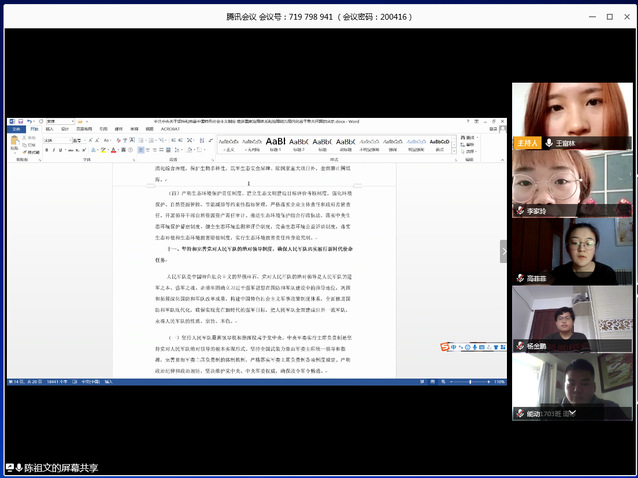Click the microphone icon beside 李家玲

[519, 211]
